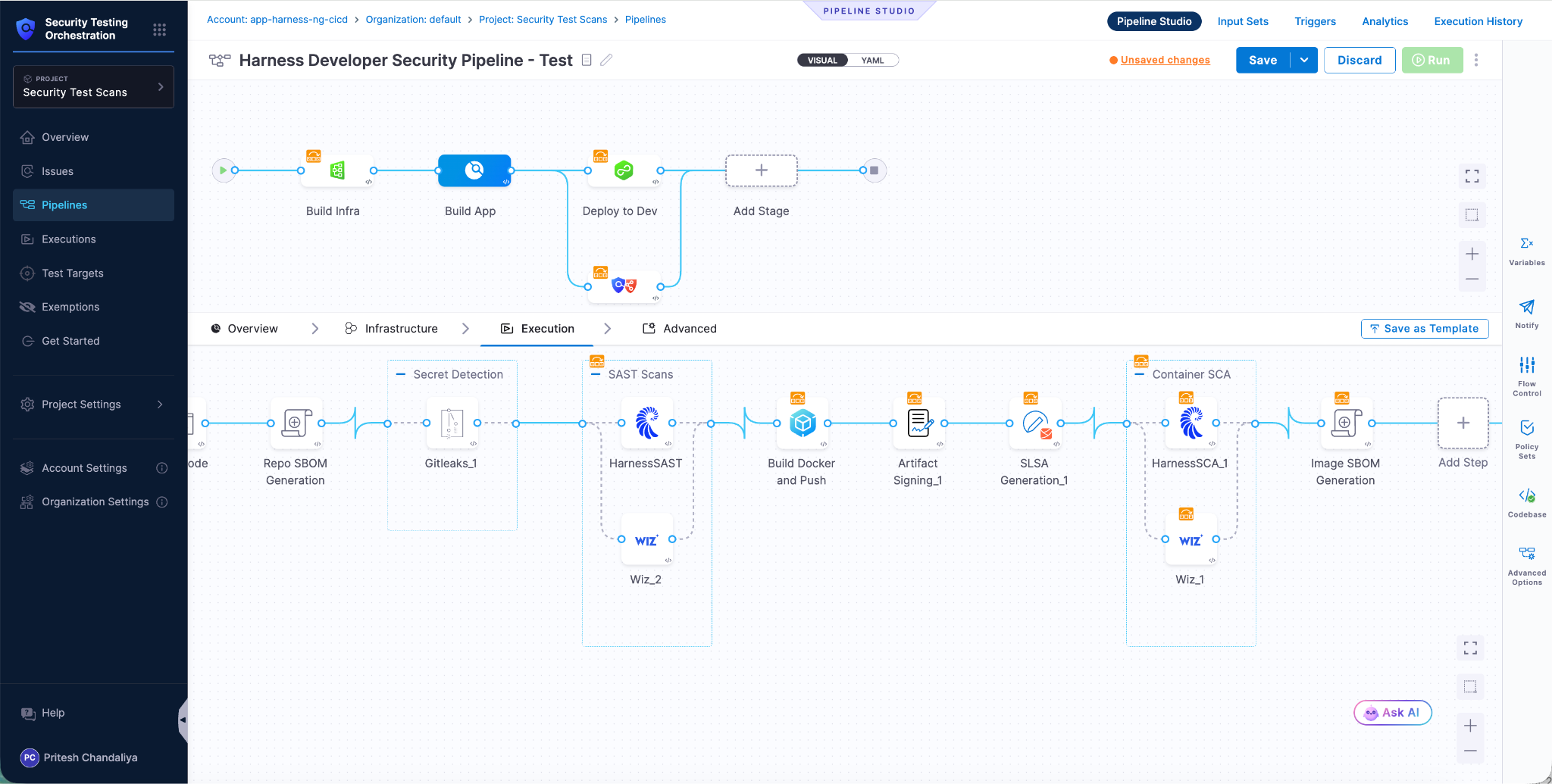Click the pipeline description note icon

coord(587,60)
